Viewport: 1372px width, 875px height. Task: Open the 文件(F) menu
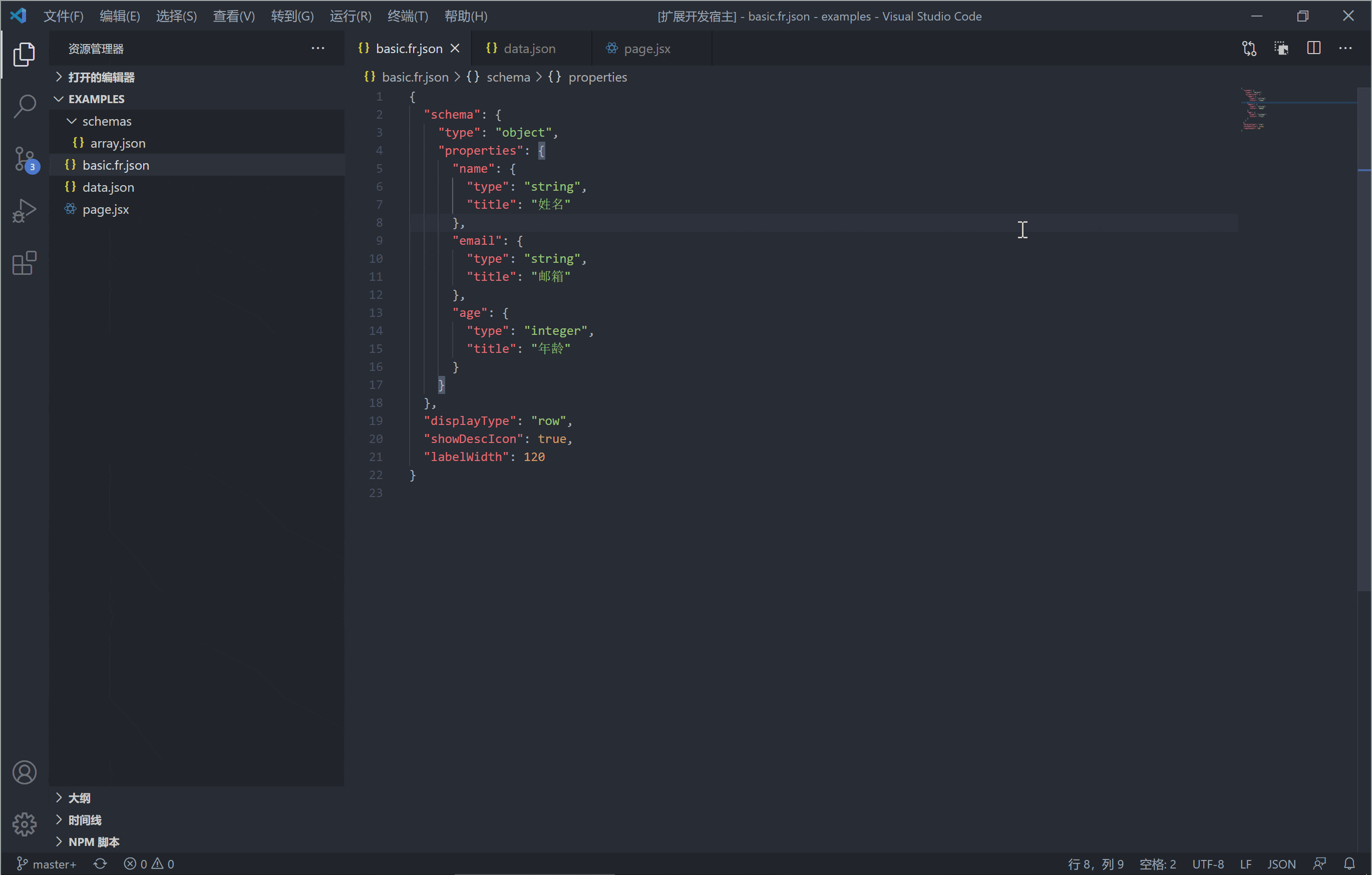(63, 16)
